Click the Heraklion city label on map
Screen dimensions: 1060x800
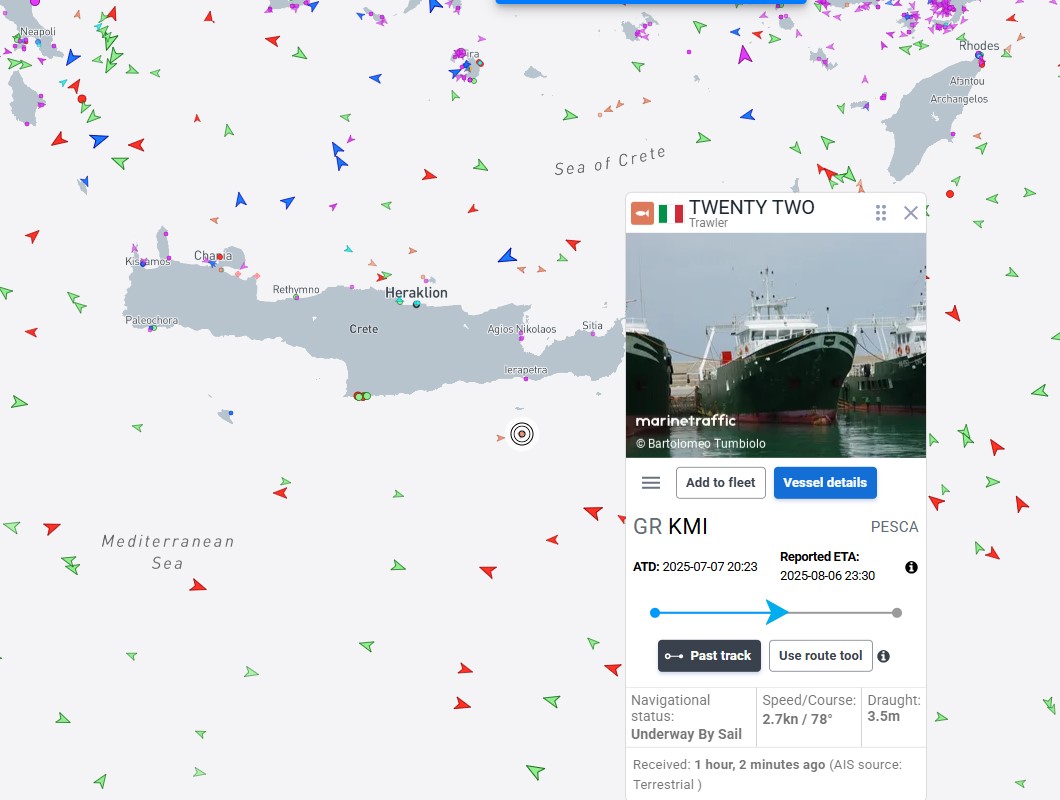(416, 293)
